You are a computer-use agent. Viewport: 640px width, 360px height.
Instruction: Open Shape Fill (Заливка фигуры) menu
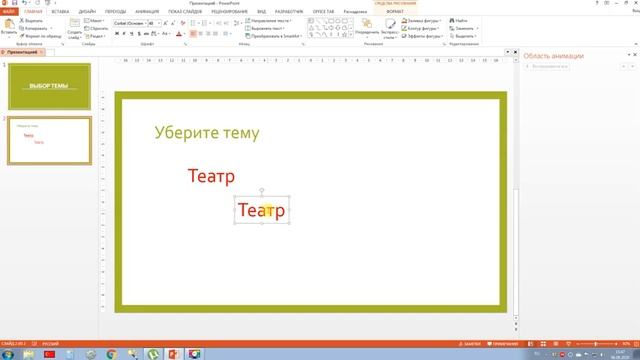[x=421, y=20]
